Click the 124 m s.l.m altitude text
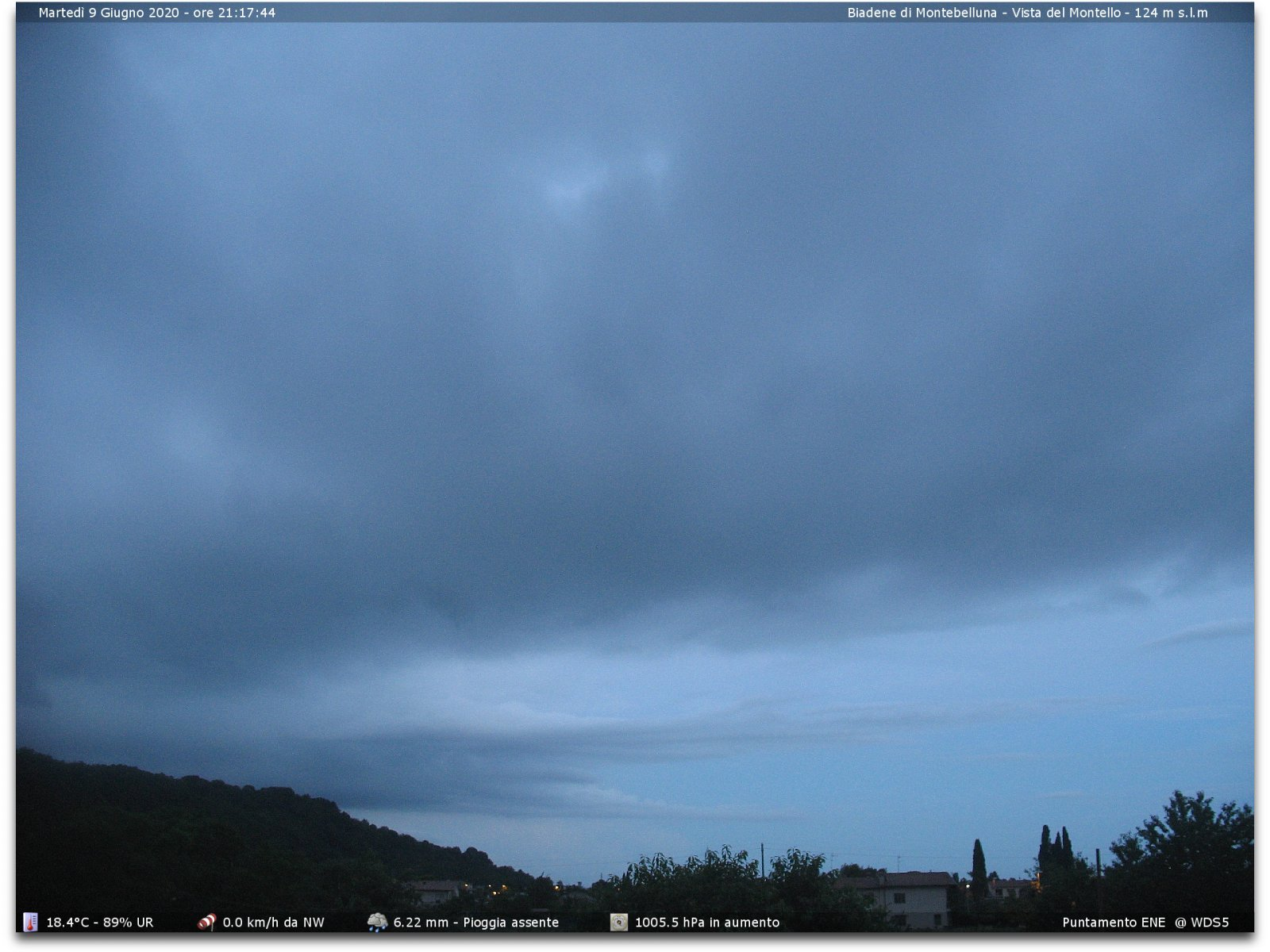Image resolution: width=1270 pixels, height=952 pixels. [x=1171, y=13]
